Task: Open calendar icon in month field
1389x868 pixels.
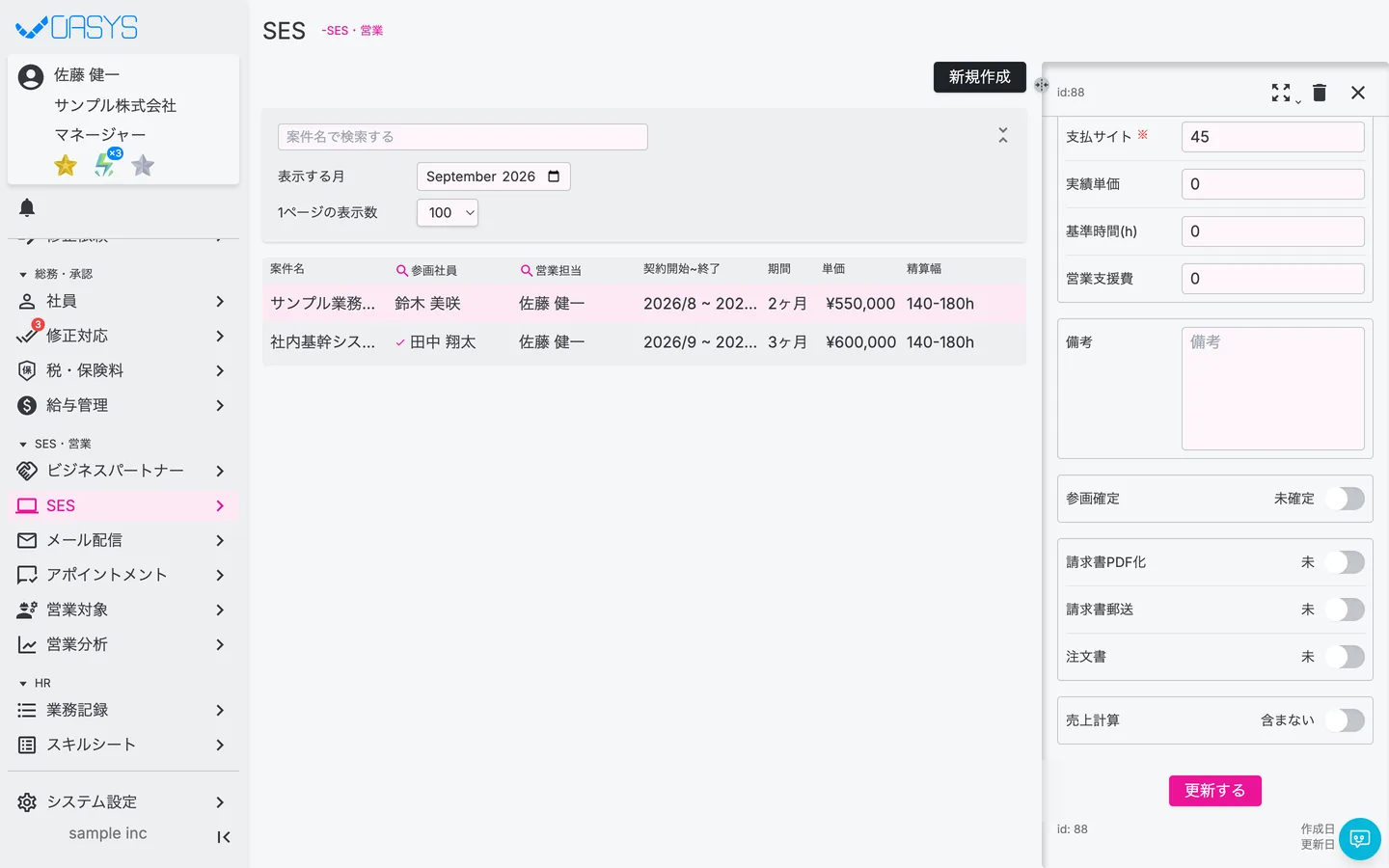Action: pyautogui.click(x=554, y=176)
